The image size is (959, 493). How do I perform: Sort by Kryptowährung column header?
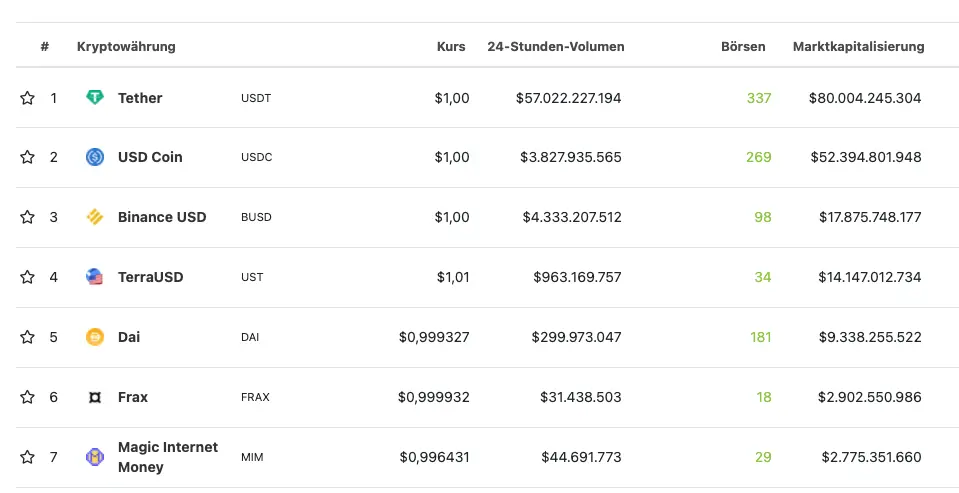[126, 46]
